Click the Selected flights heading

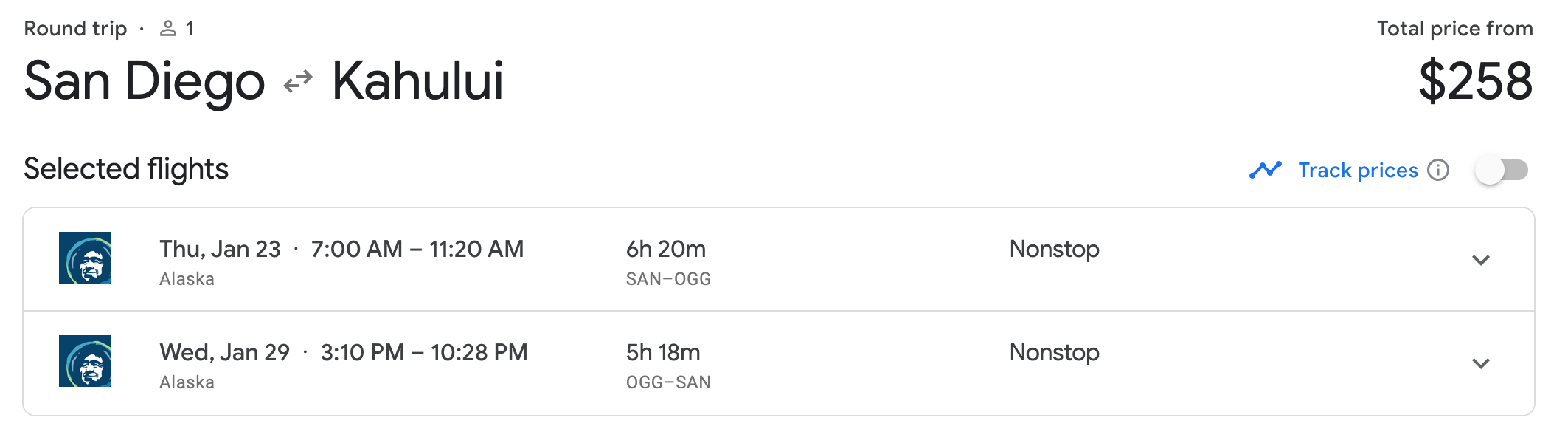(125, 169)
